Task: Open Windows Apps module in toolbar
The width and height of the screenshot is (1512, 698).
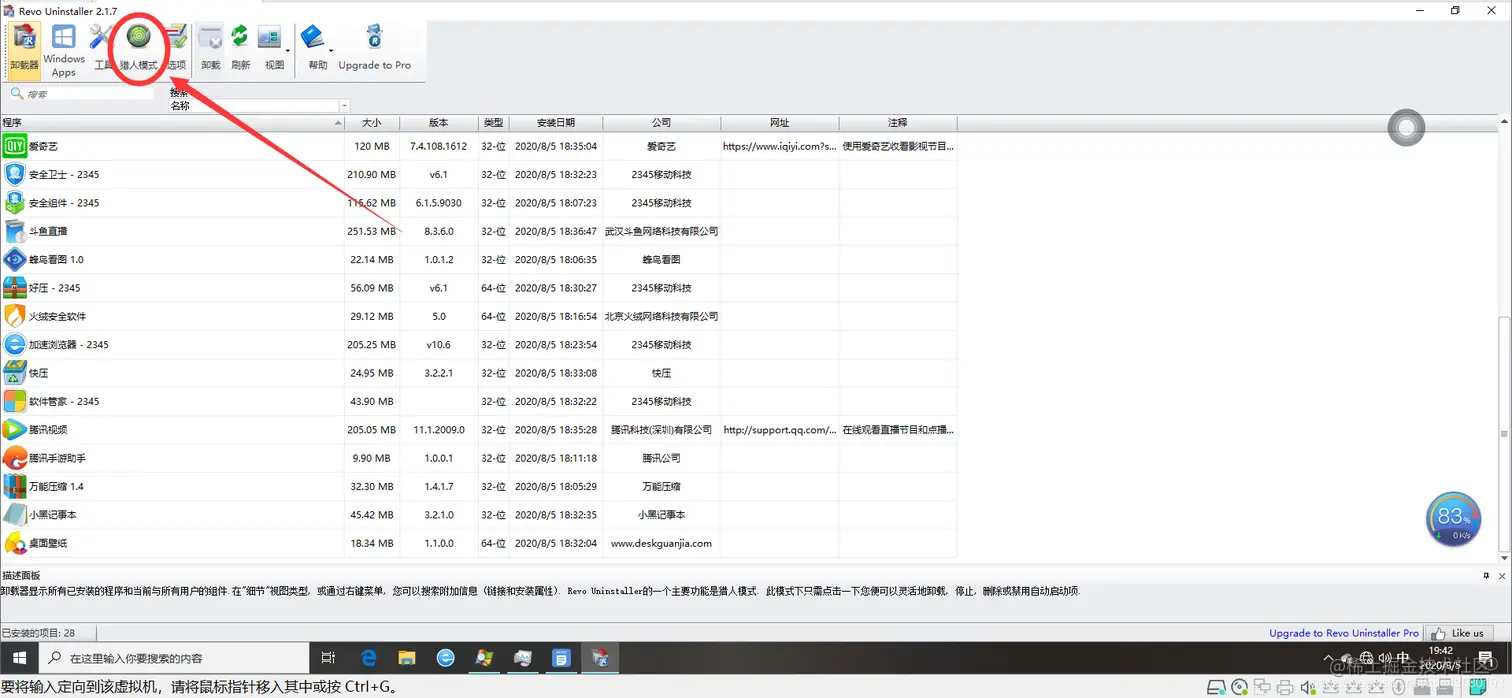Action: click(64, 50)
